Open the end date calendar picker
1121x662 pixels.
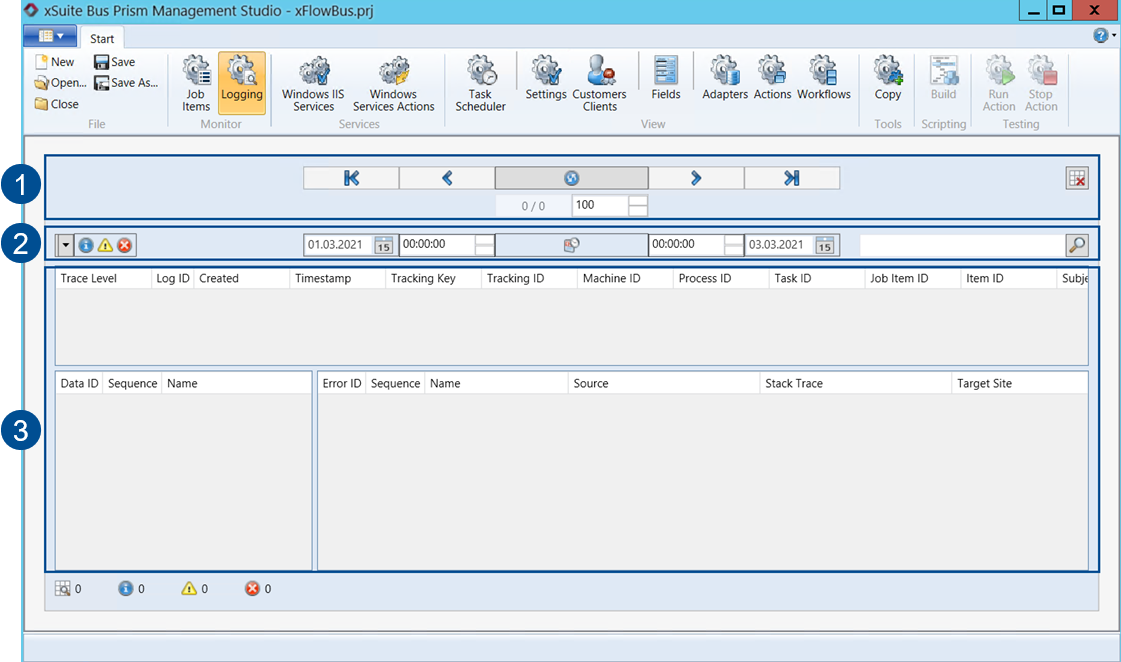point(824,245)
